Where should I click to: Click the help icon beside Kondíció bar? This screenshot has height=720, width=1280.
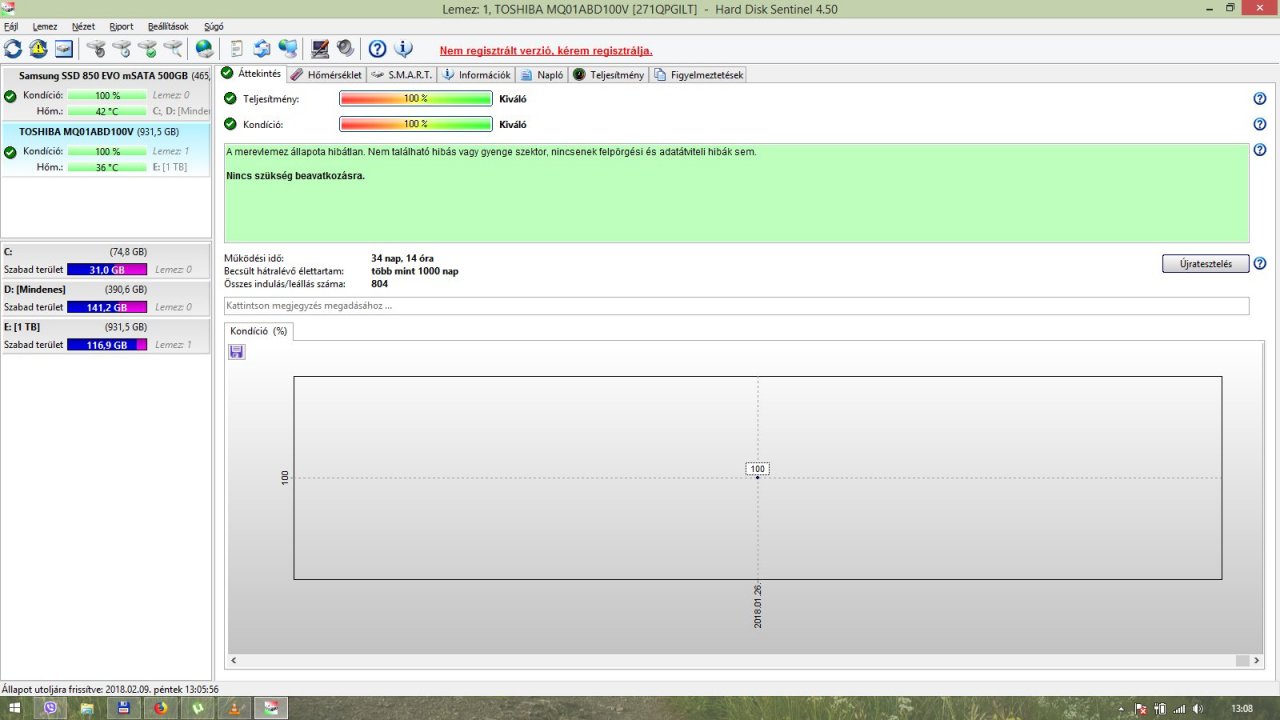[x=1260, y=124]
